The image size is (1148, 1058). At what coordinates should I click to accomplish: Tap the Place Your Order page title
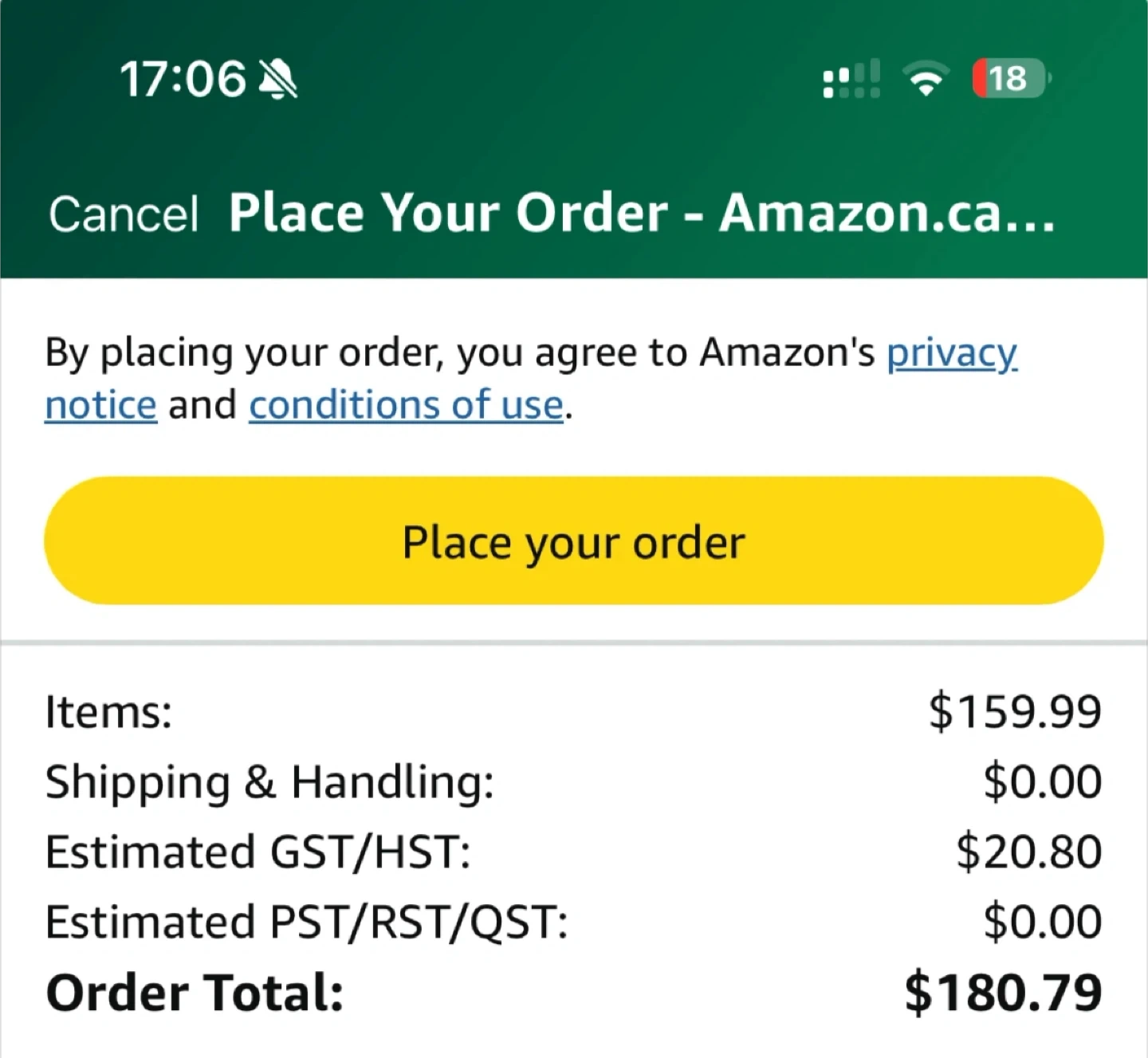pyautogui.click(x=641, y=214)
